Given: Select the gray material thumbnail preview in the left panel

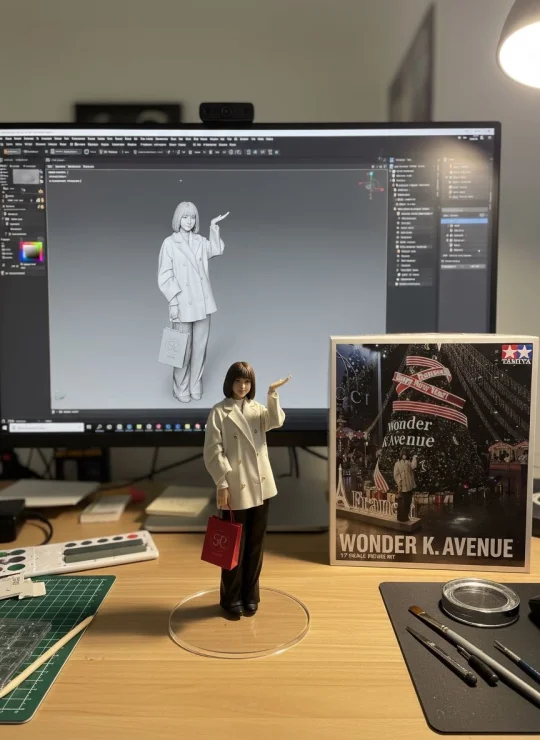Looking at the screenshot, I should [26, 177].
